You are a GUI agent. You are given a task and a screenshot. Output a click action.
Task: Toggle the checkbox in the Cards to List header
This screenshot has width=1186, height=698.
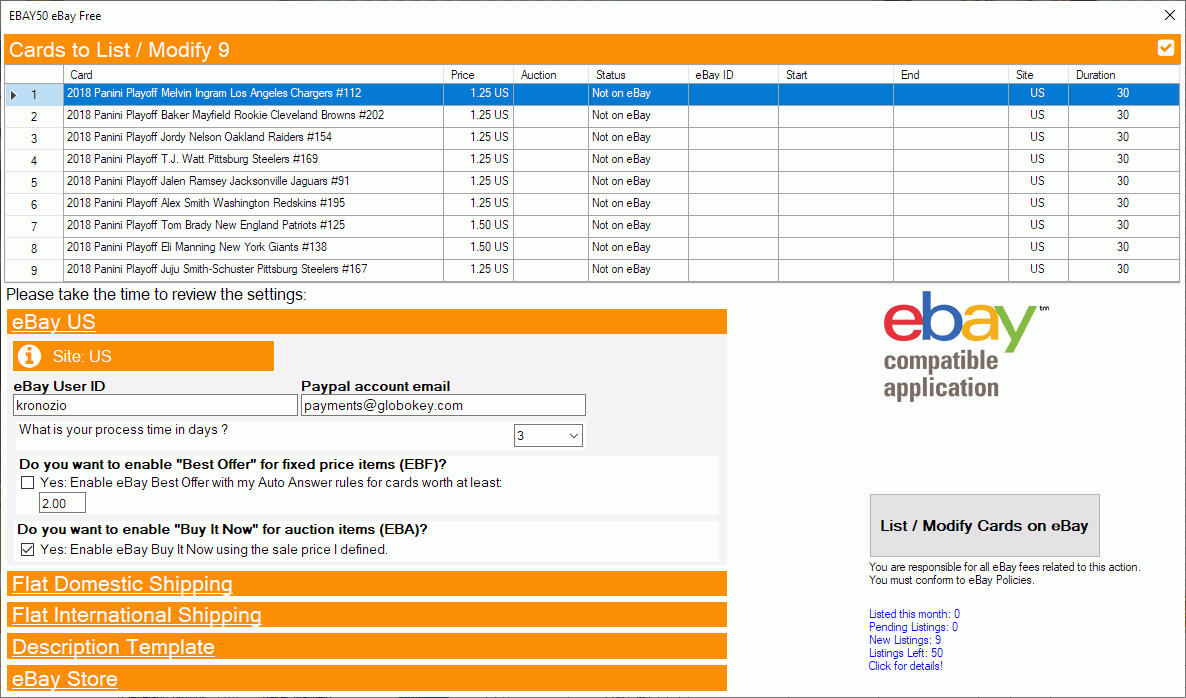pyautogui.click(x=1166, y=48)
